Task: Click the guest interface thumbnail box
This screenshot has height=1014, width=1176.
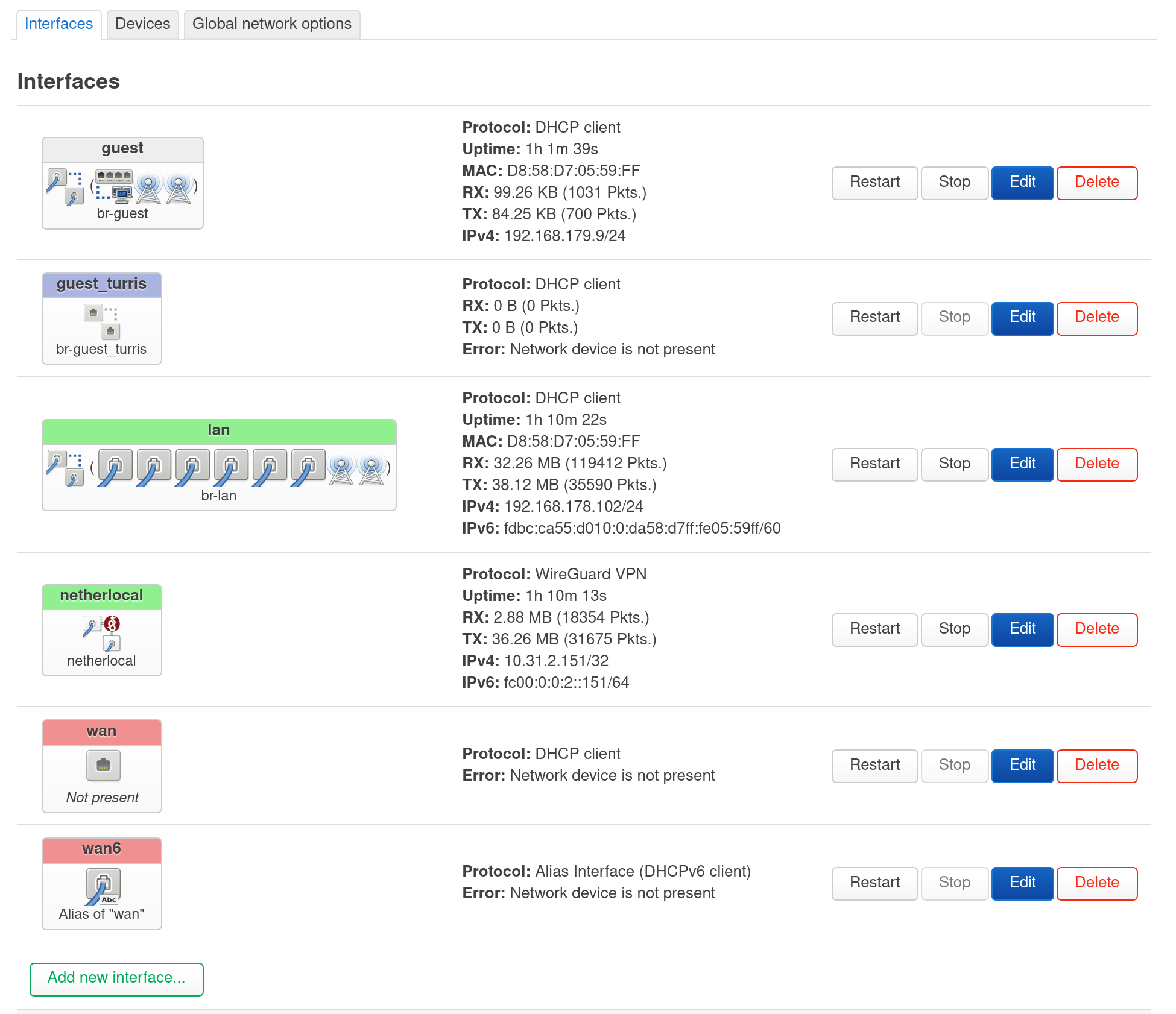Action: click(122, 183)
